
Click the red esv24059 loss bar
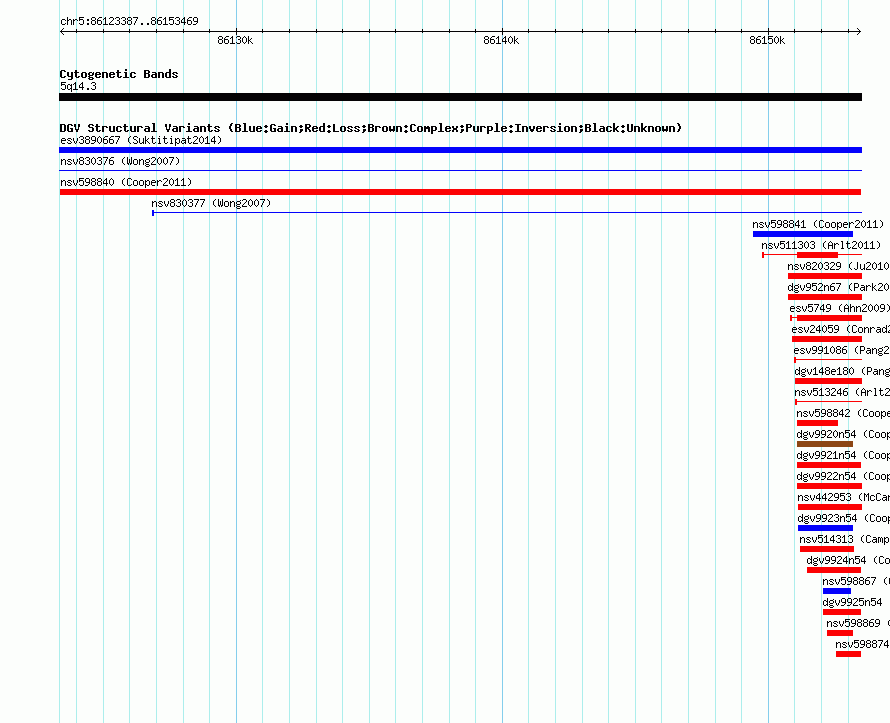pos(827,339)
